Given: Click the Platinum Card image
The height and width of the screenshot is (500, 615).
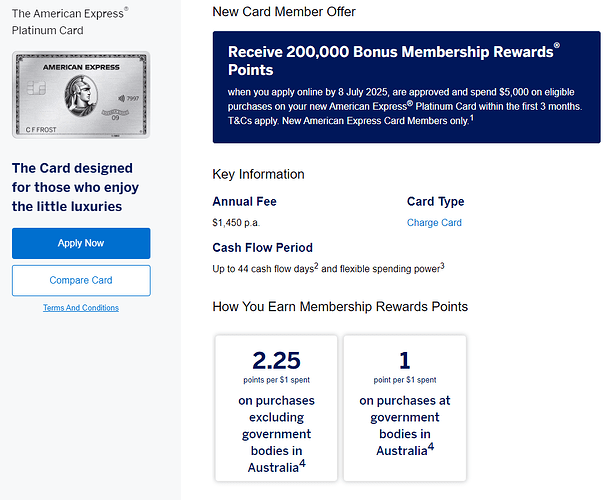Looking at the screenshot, I should click(x=81, y=95).
